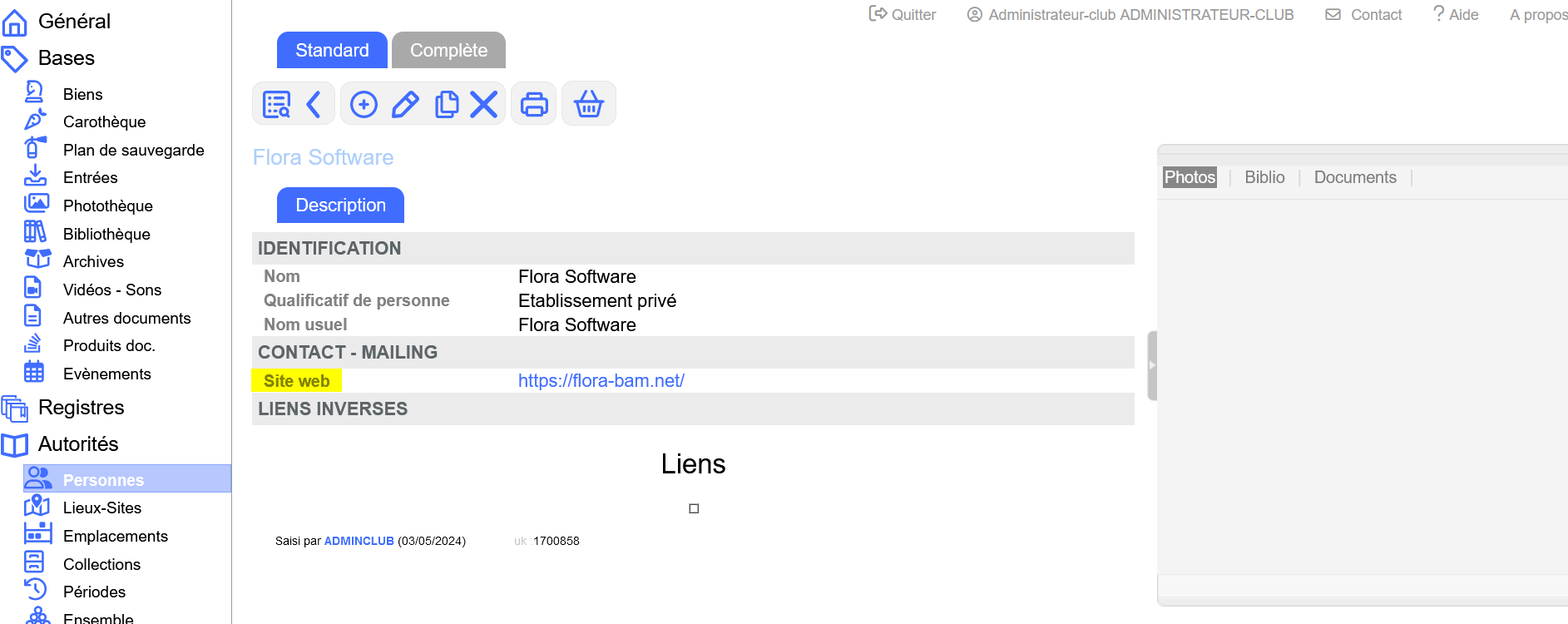
Task: Collapse the Autorités sidebar section
Action: pos(78,444)
